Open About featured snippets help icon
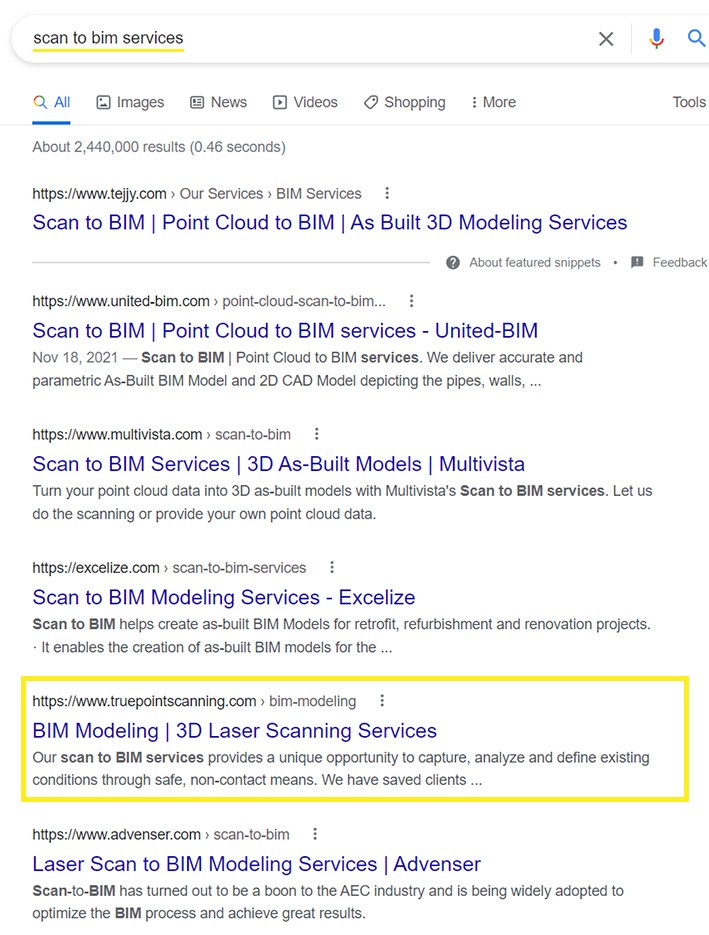The height and width of the screenshot is (935, 709). point(453,262)
